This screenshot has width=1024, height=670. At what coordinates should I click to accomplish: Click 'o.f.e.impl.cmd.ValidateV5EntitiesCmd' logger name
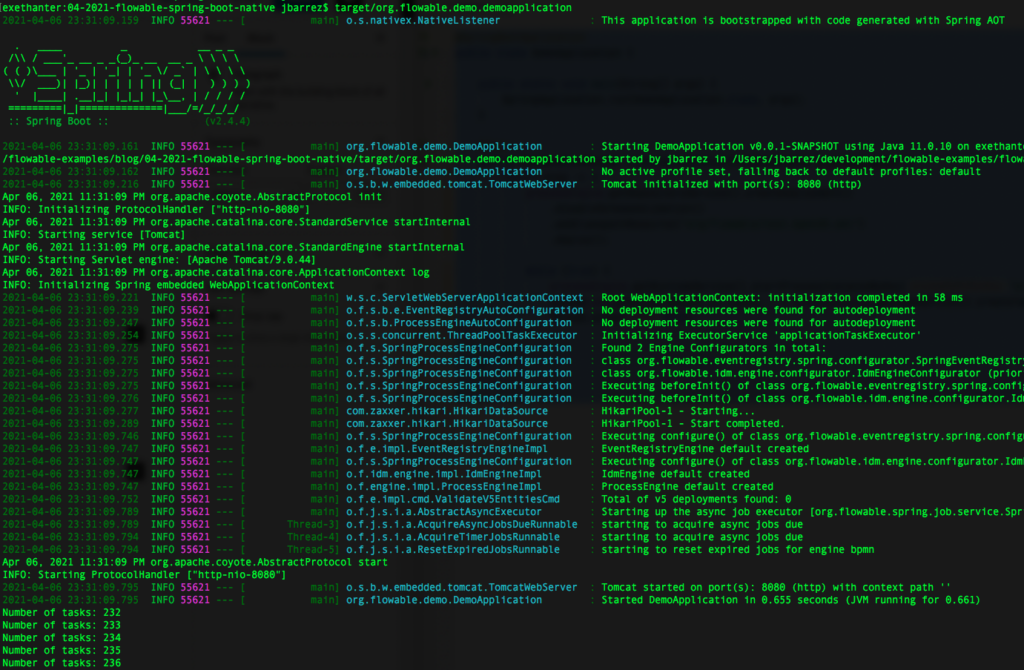pos(453,499)
